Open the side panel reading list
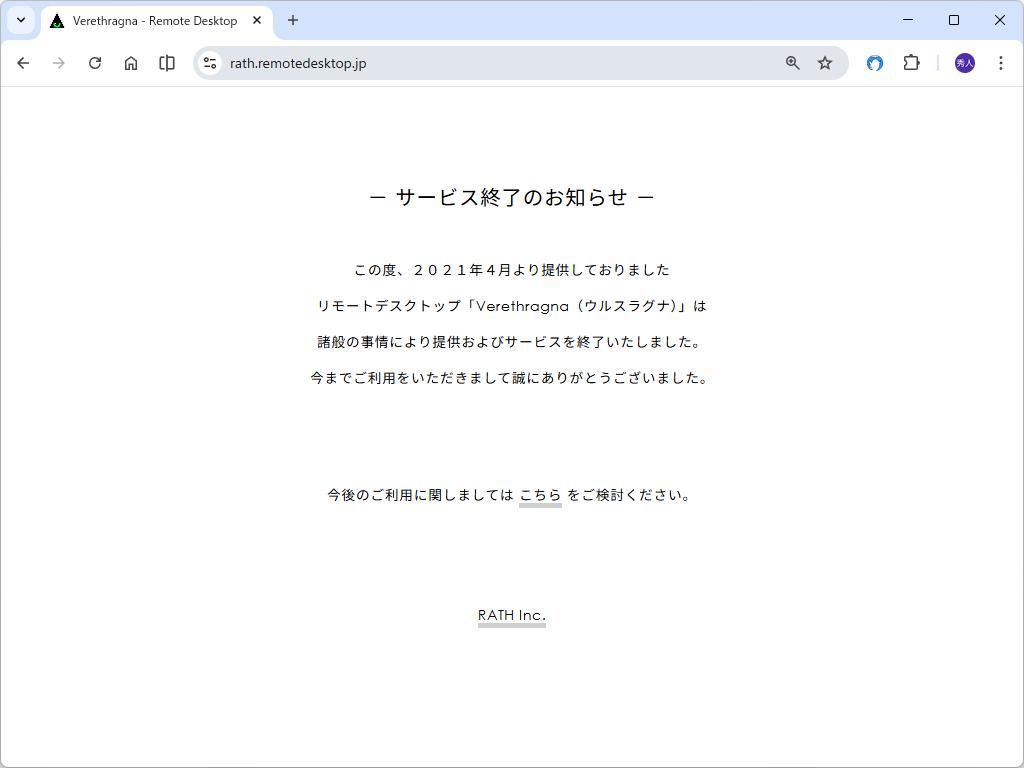Viewport: 1024px width, 768px height. pos(166,63)
